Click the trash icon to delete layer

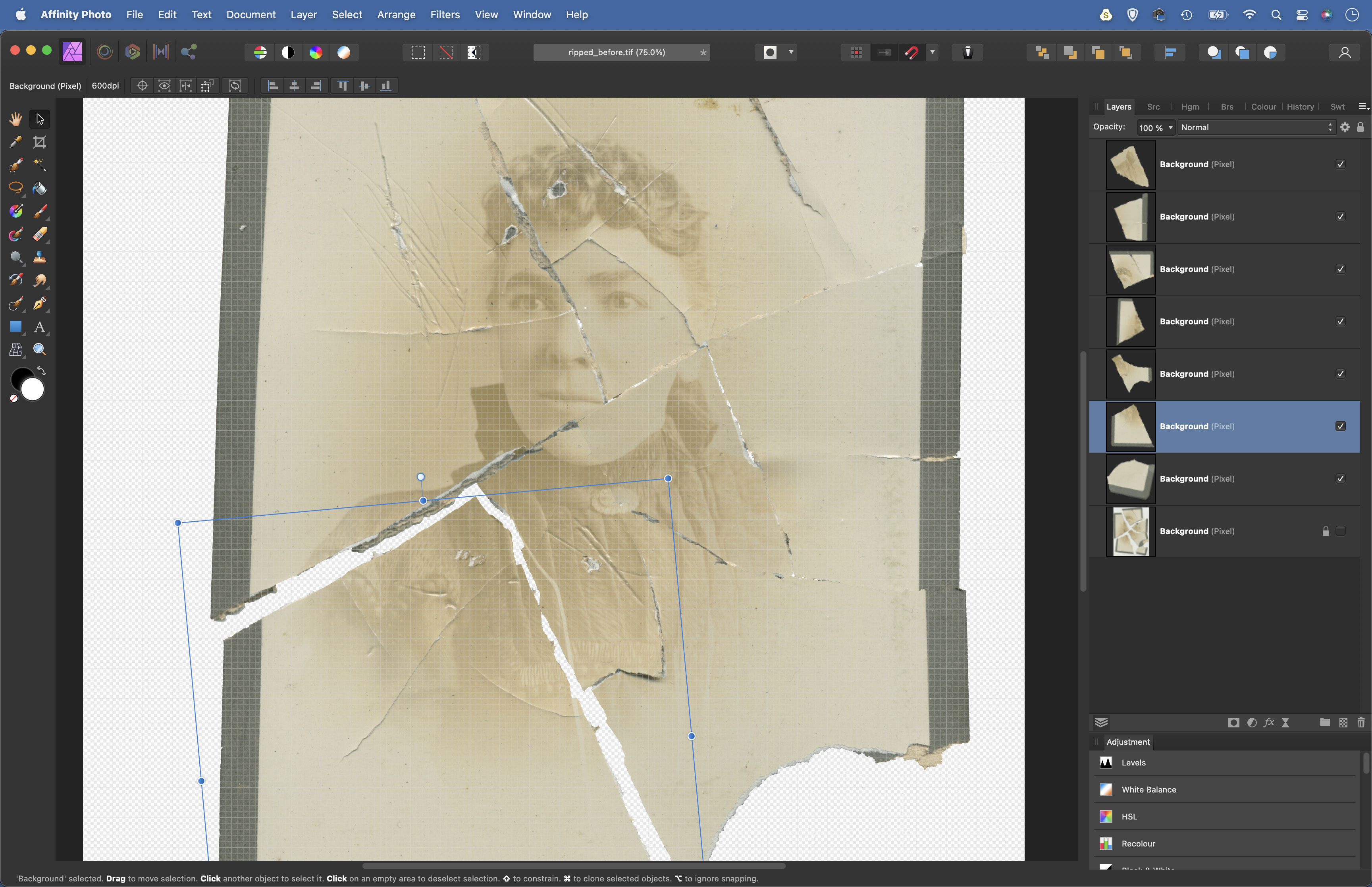pos(1361,722)
